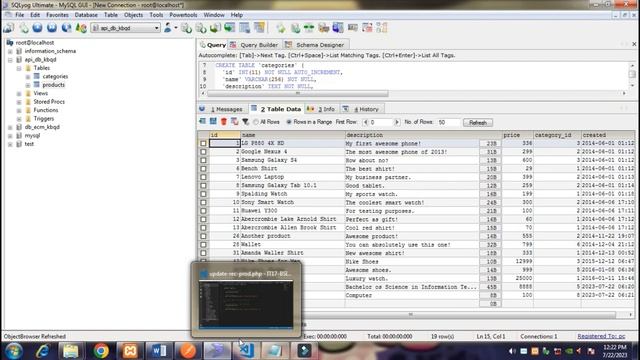Click the Query Builder tab icon
Viewport: 640px width, 360px height.
[x=233, y=45]
